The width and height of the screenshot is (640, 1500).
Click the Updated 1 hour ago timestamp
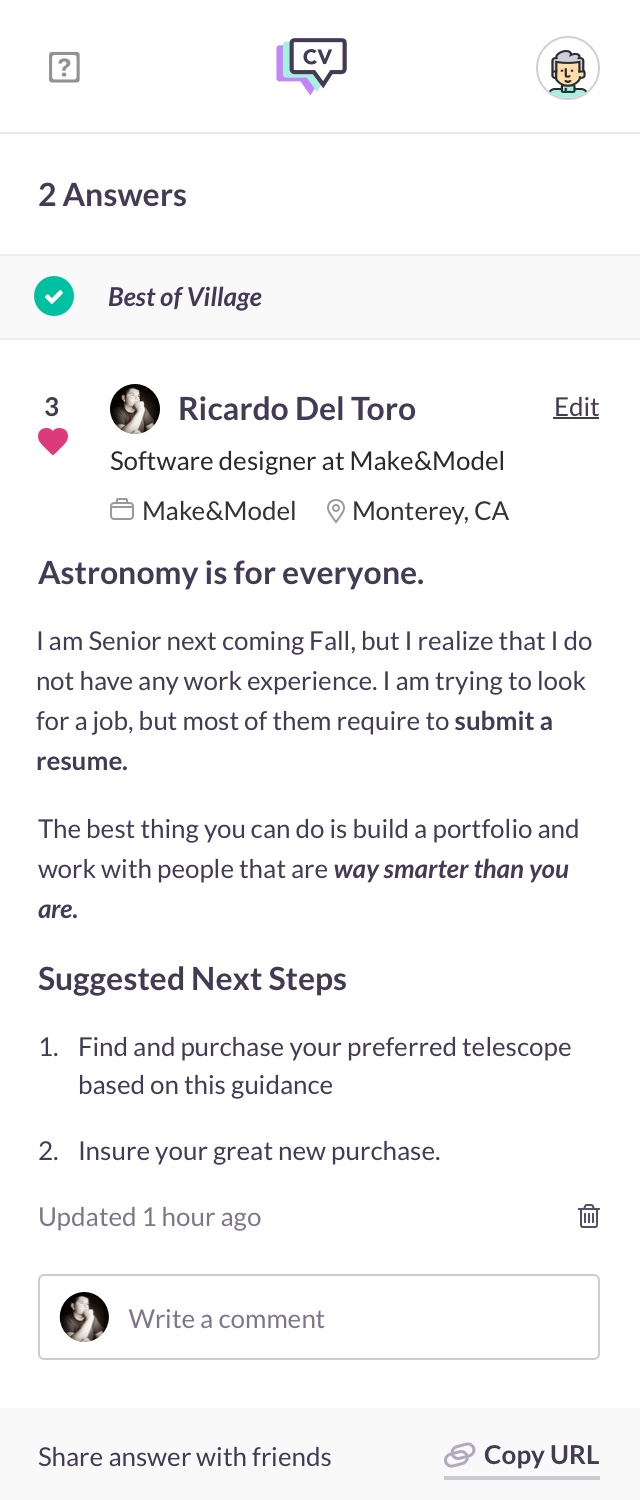150,1217
